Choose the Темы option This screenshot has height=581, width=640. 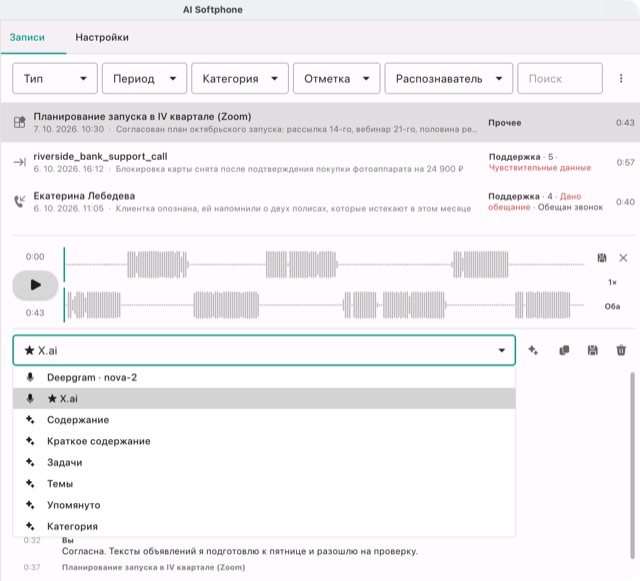point(264,483)
